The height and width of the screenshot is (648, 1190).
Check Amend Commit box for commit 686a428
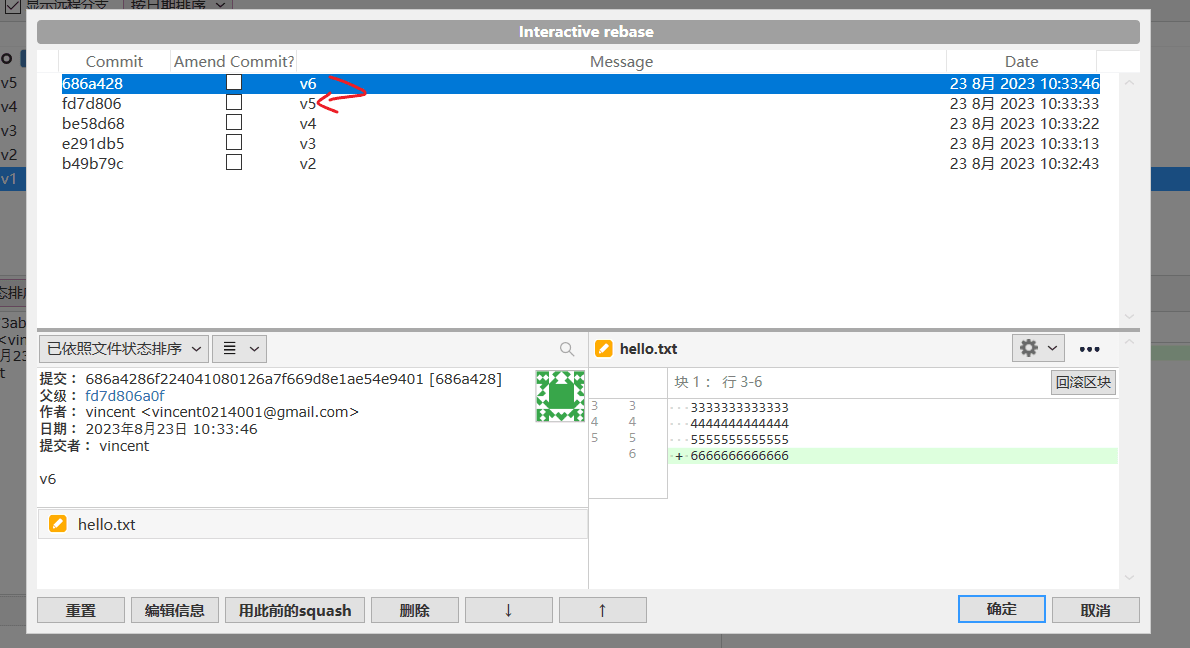click(x=234, y=83)
